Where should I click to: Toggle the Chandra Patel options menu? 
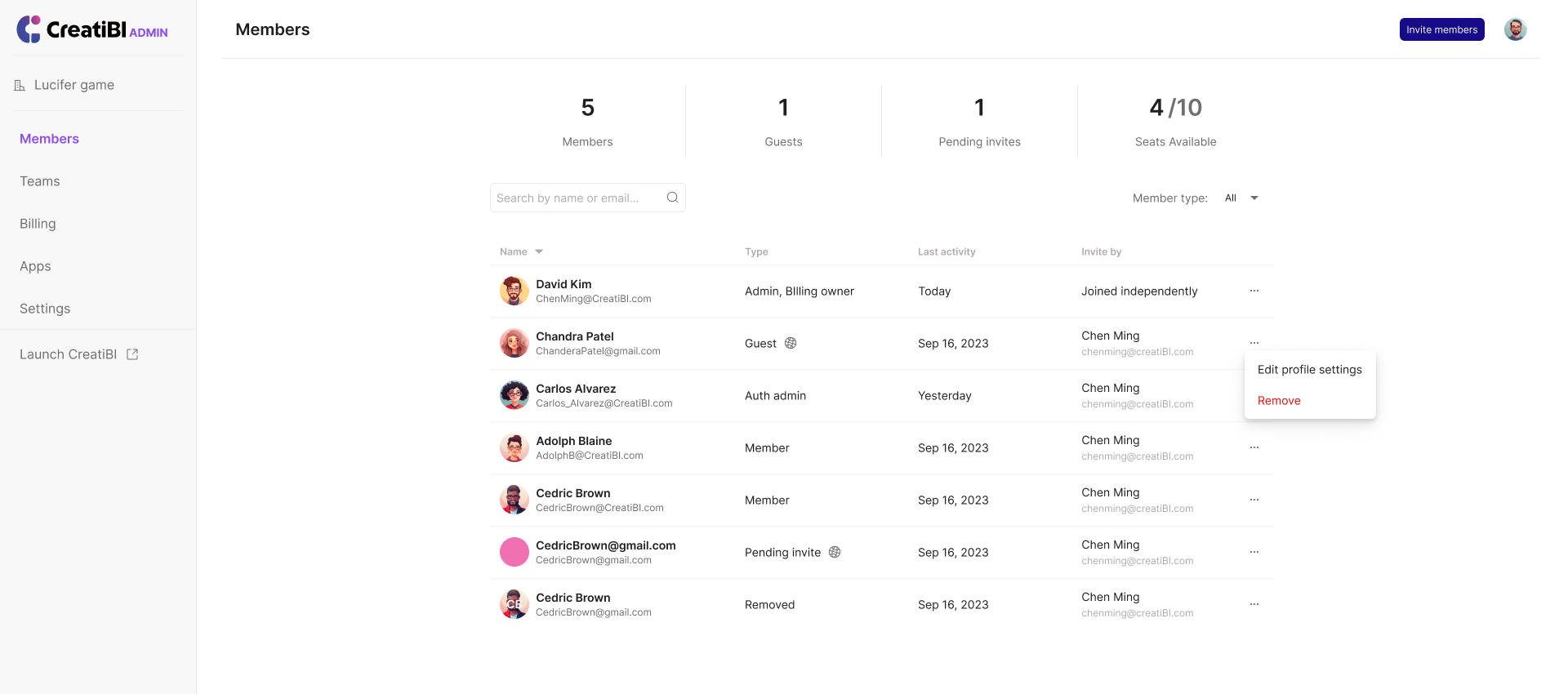(1254, 343)
